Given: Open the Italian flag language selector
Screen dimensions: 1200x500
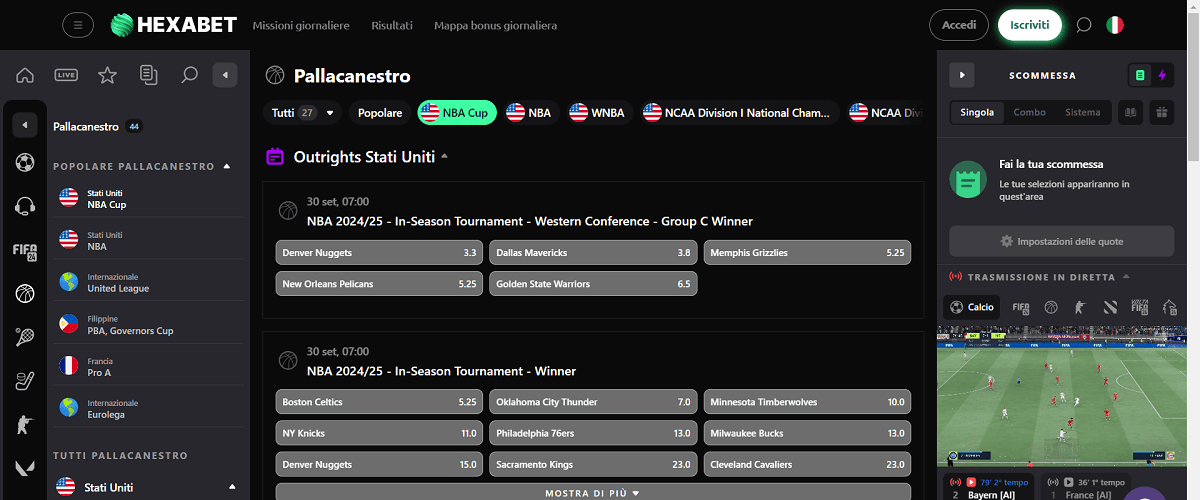Looking at the screenshot, I should [x=1115, y=25].
